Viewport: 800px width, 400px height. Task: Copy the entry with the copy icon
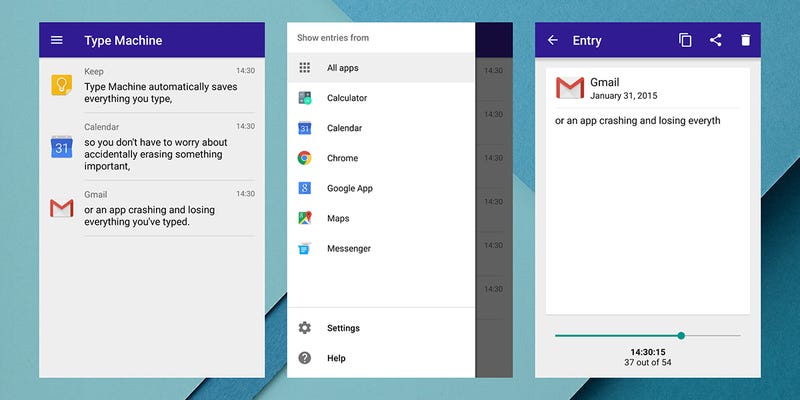coord(685,40)
